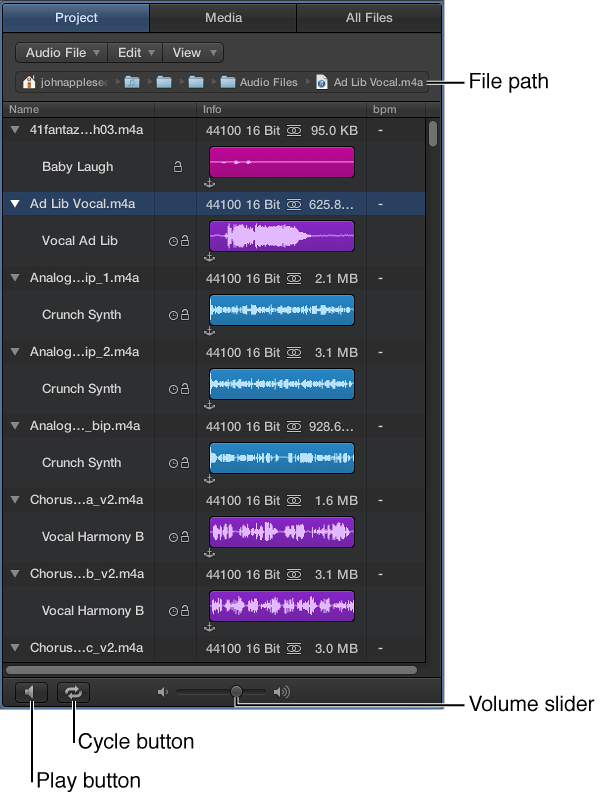The height and width of the screenshot is (798, 610).
Task: Click anchor below Analog...ip_1.m4a waveform
Action: pyautogui.click(x=210, y=331)
